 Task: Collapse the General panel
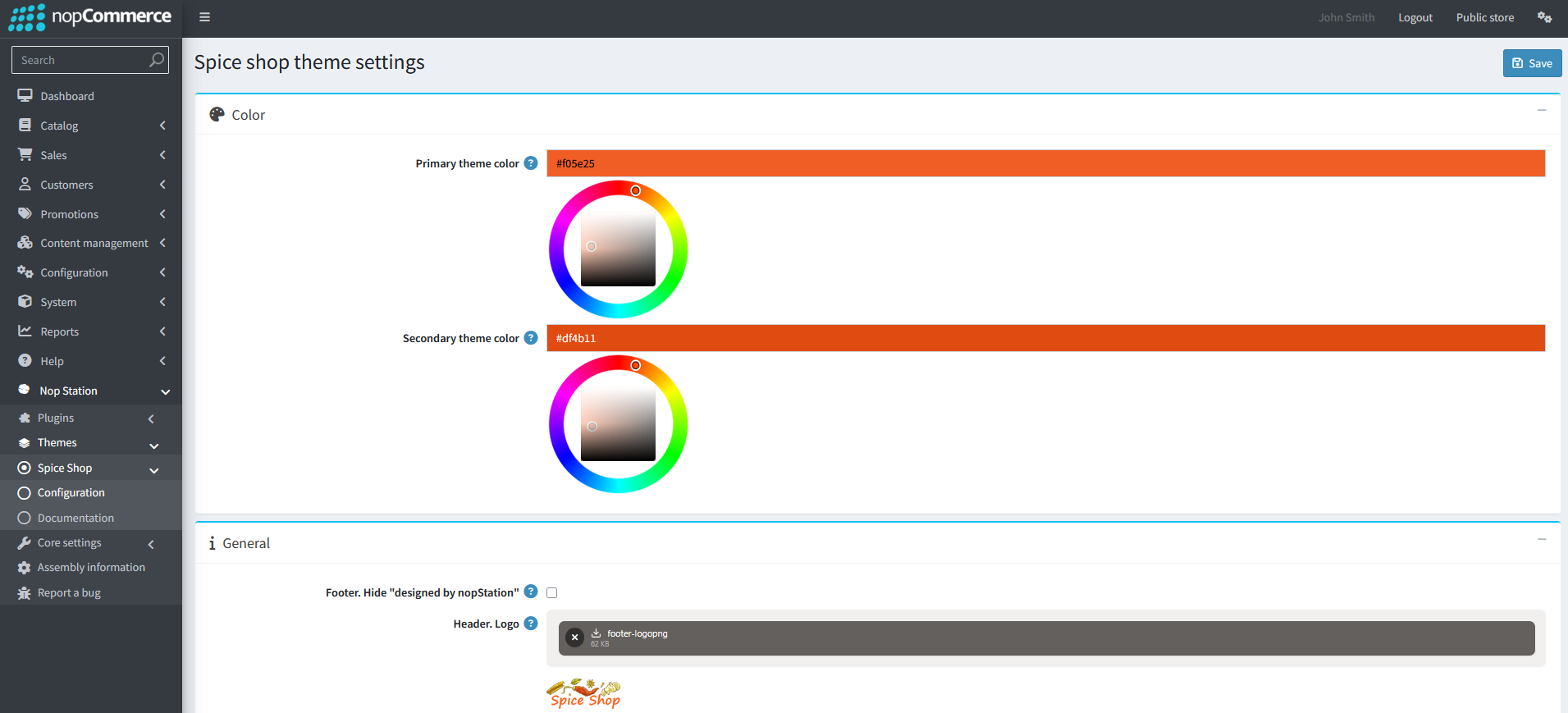click(x=1542, y=539)
